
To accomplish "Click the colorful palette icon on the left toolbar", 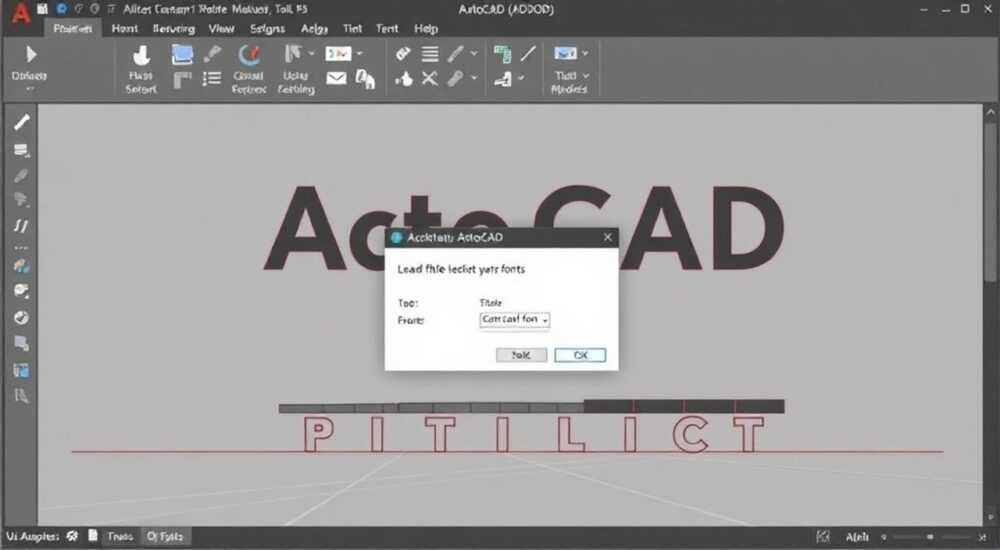I will (21, 265).
